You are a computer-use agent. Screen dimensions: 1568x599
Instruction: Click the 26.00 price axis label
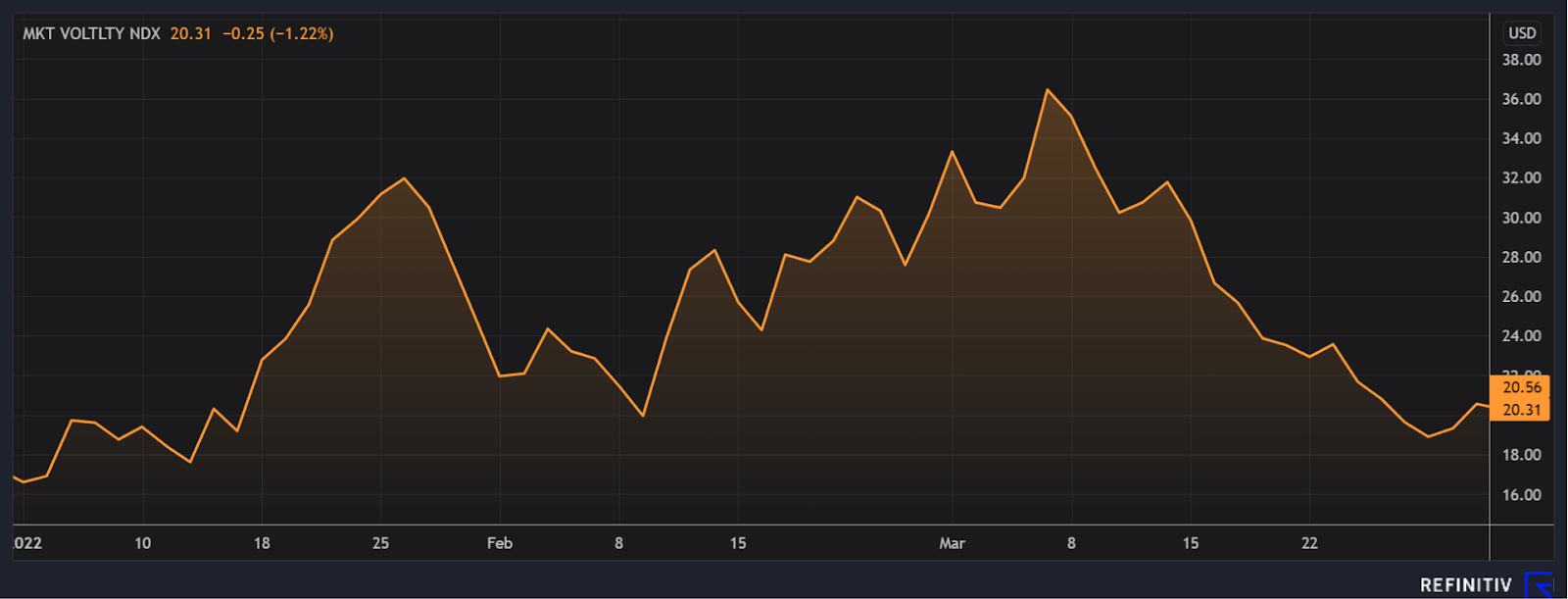tap(1522, 296)
